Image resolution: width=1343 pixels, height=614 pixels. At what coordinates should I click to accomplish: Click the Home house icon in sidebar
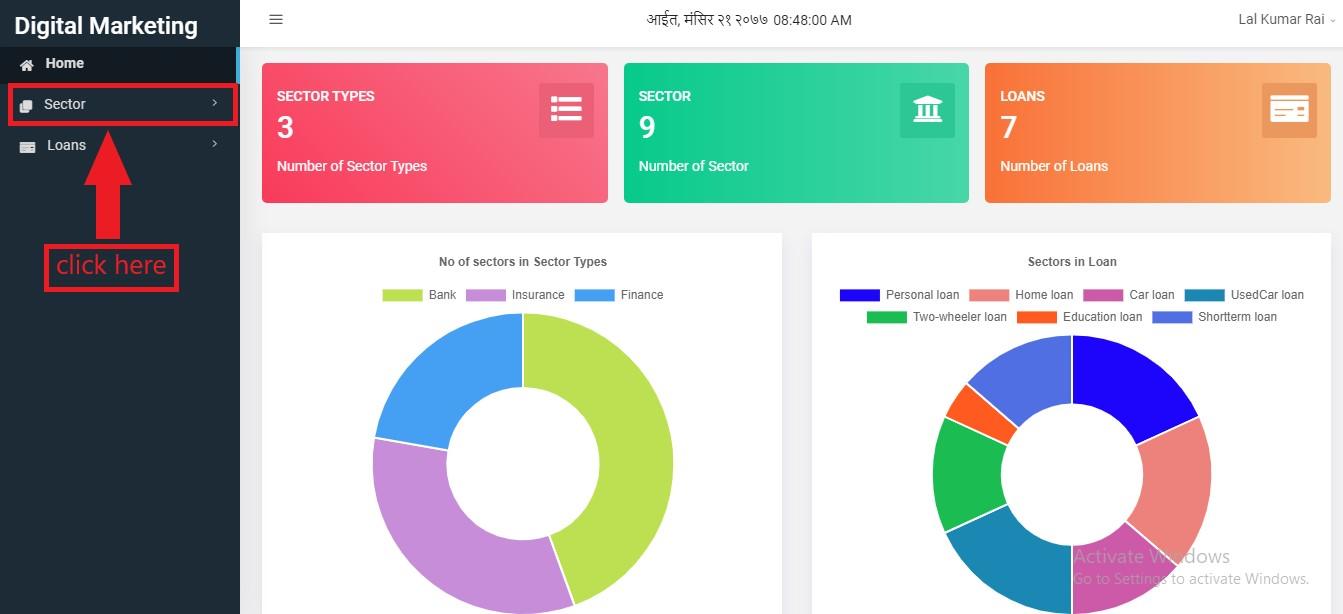pos(27,64)
